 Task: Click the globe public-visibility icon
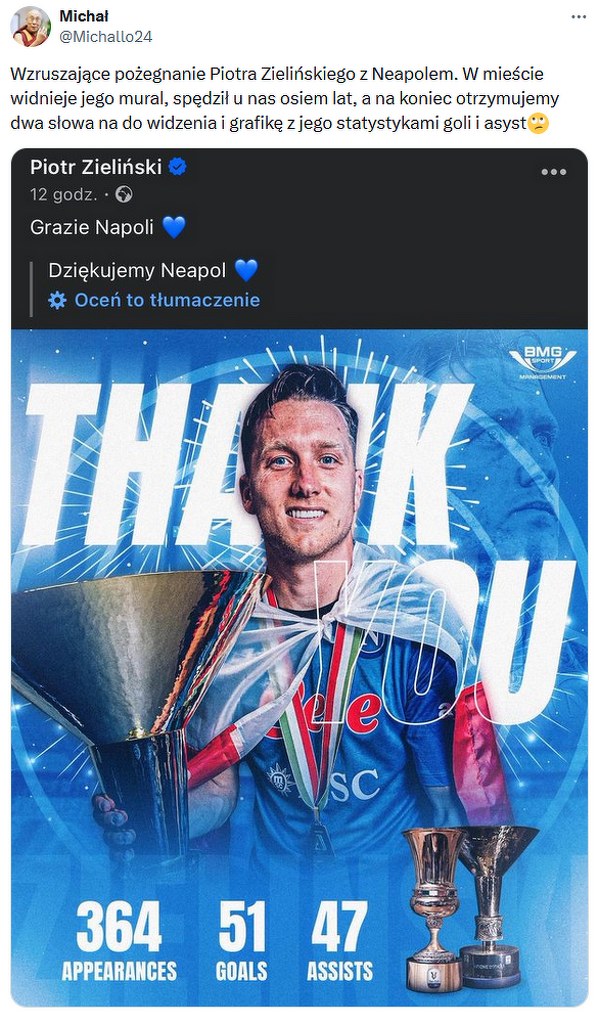[x=123, y=194]
